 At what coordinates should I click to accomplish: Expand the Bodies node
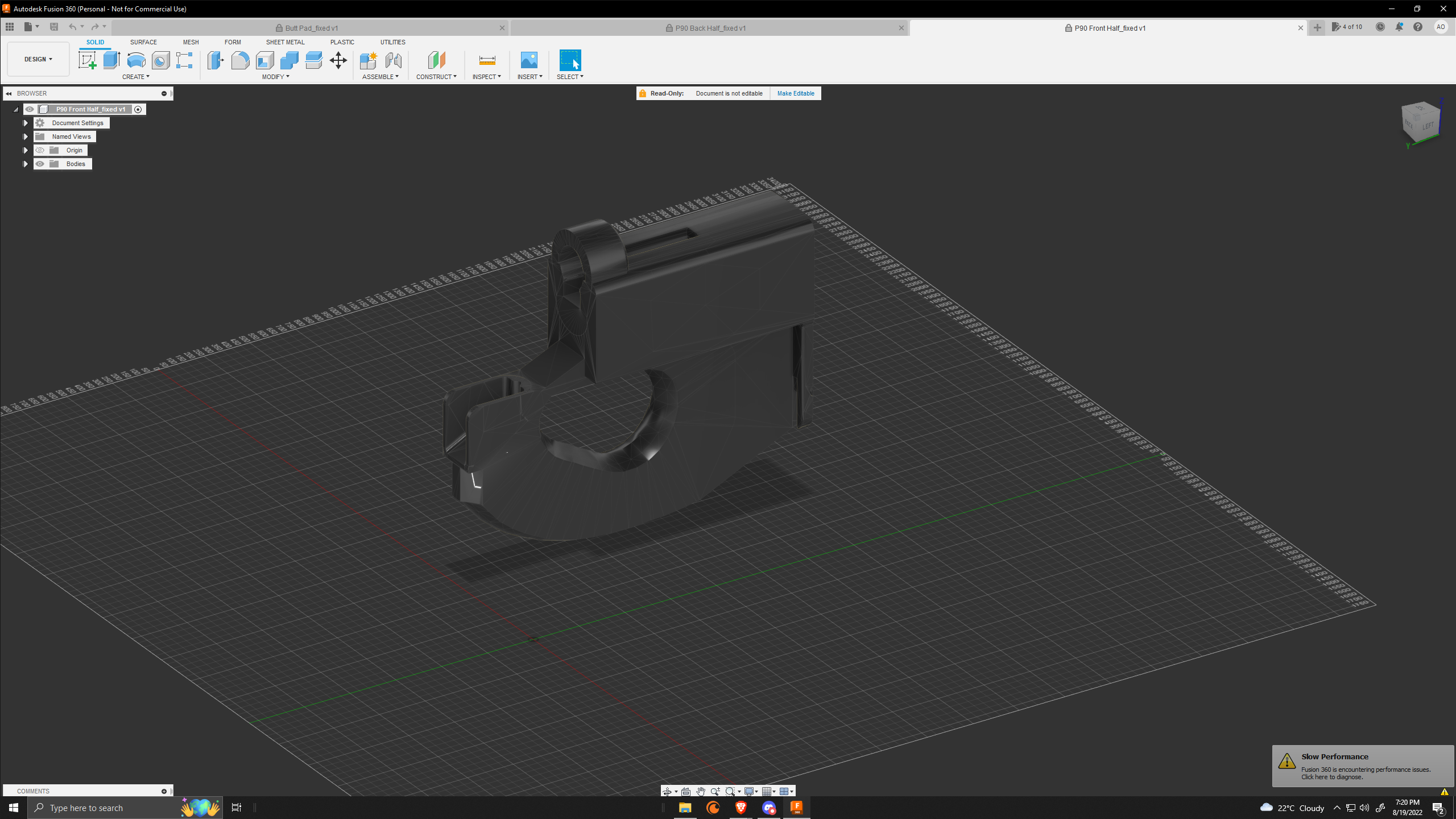tap(25, 164)
